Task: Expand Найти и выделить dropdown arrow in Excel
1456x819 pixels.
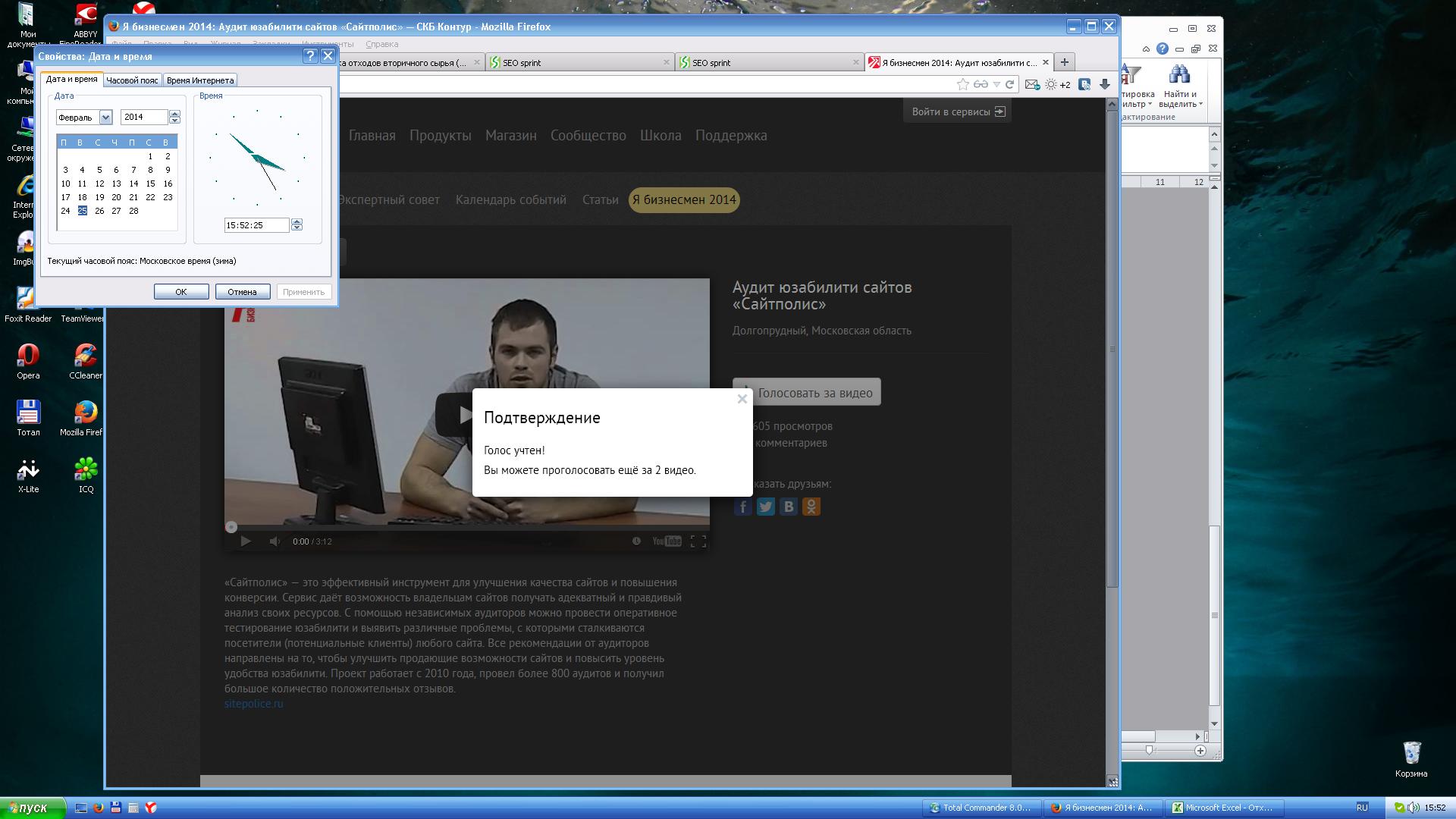Action: click(1200, 105)
